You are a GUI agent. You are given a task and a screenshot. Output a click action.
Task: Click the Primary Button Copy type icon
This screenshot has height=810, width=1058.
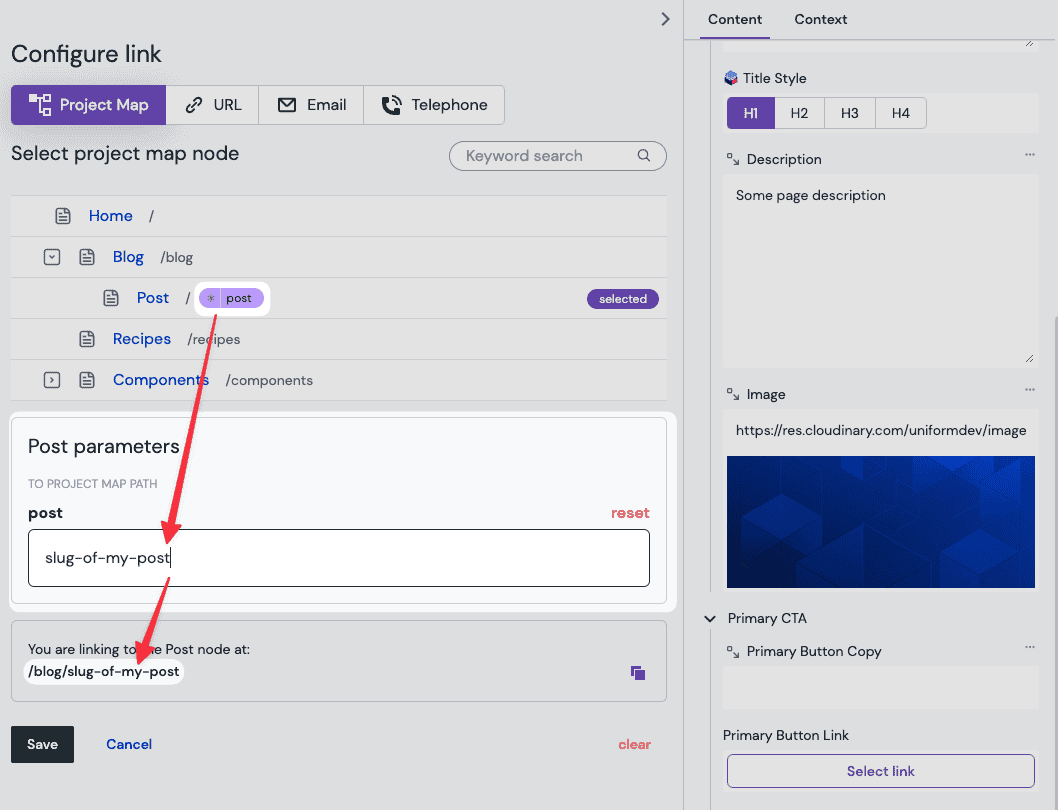pos(733,651)
